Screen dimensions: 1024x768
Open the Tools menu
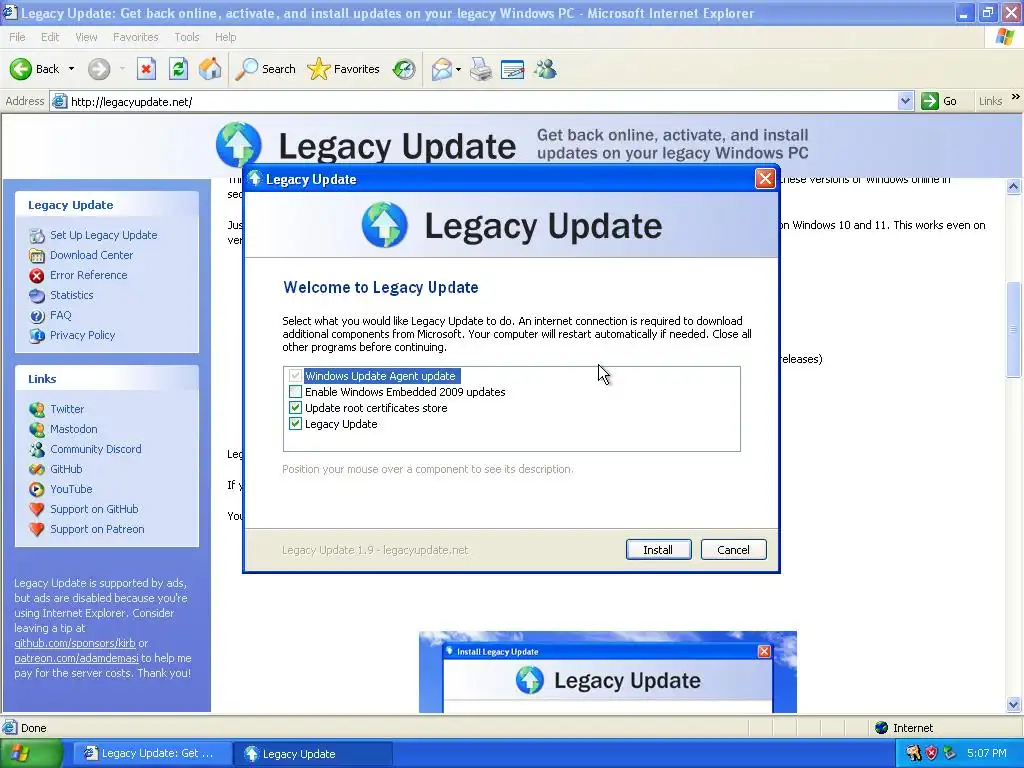186,37
